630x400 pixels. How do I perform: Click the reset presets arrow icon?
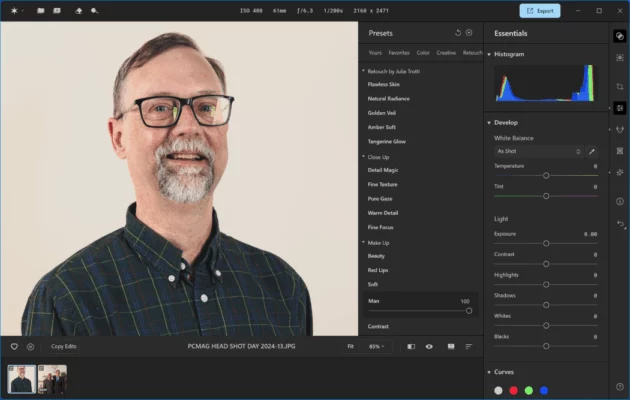pos(458,33)
